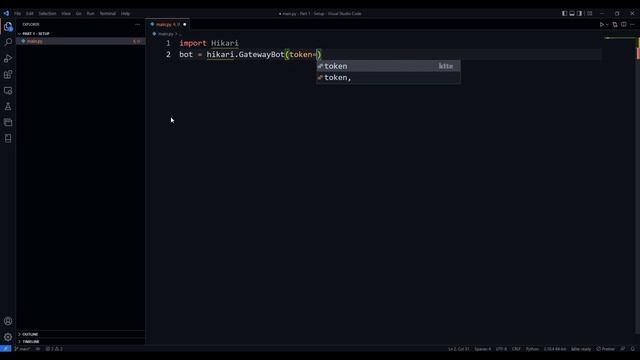Open the Selection menu
Viewport: 640px width, 360px height.
pyautogui.click(x=47, y=13)
